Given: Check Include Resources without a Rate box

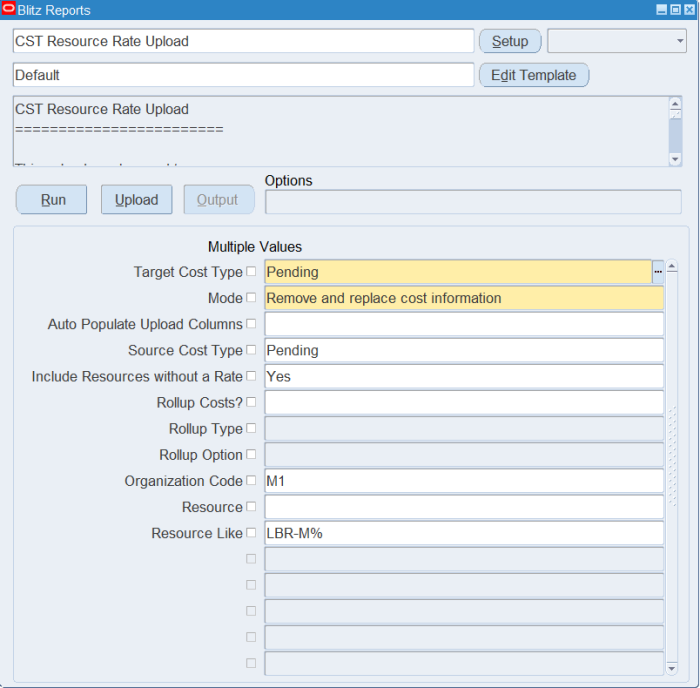Looking at the screenshot, I should [251, 375].
